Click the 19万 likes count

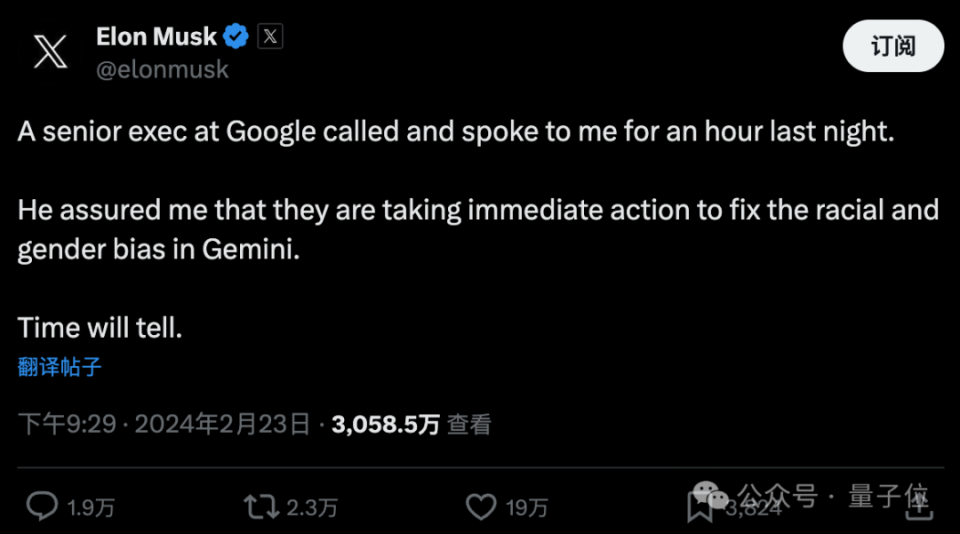[527, 508]
